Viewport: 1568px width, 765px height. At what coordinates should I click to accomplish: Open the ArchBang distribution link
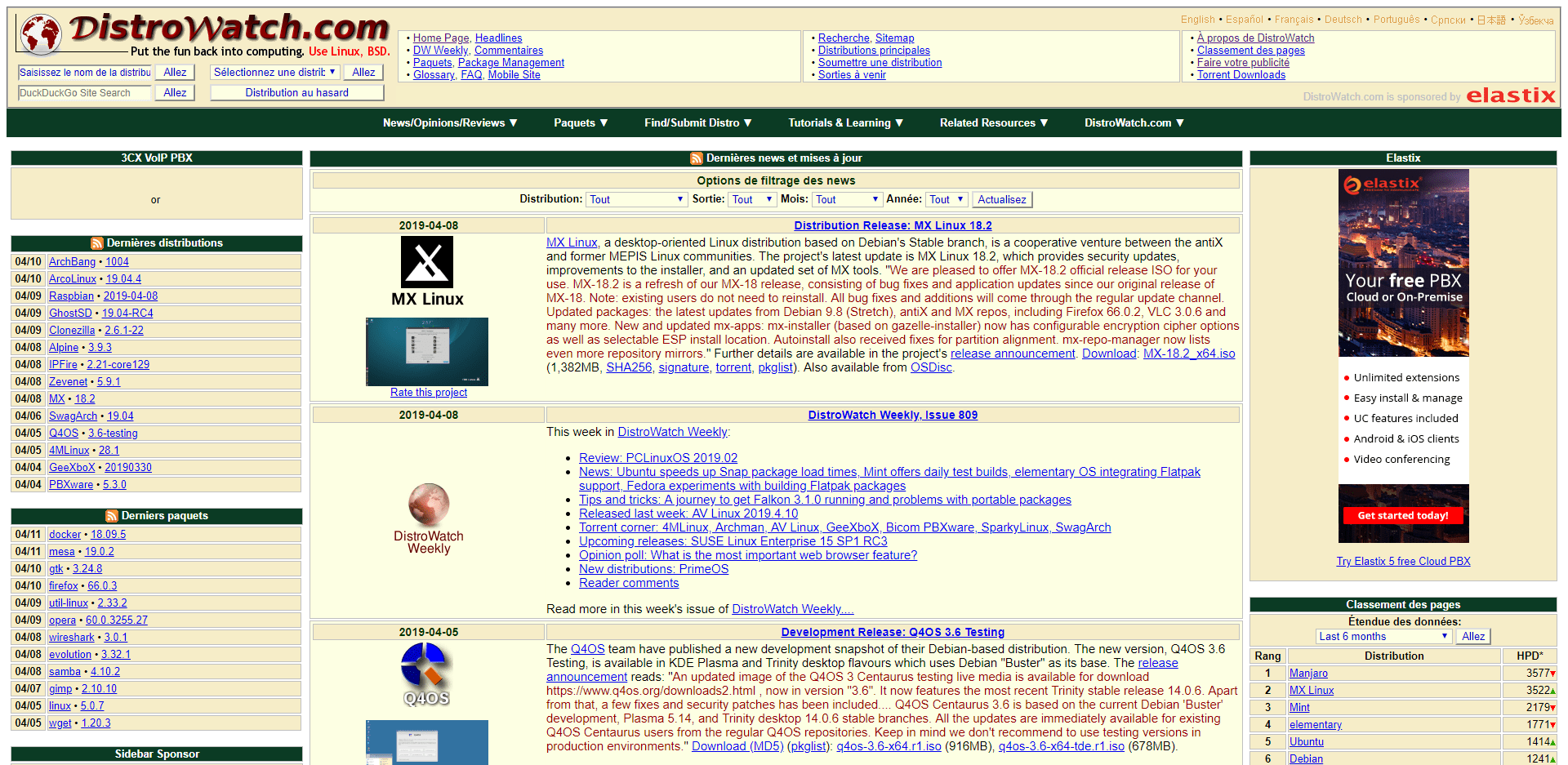tap(72, 262)
